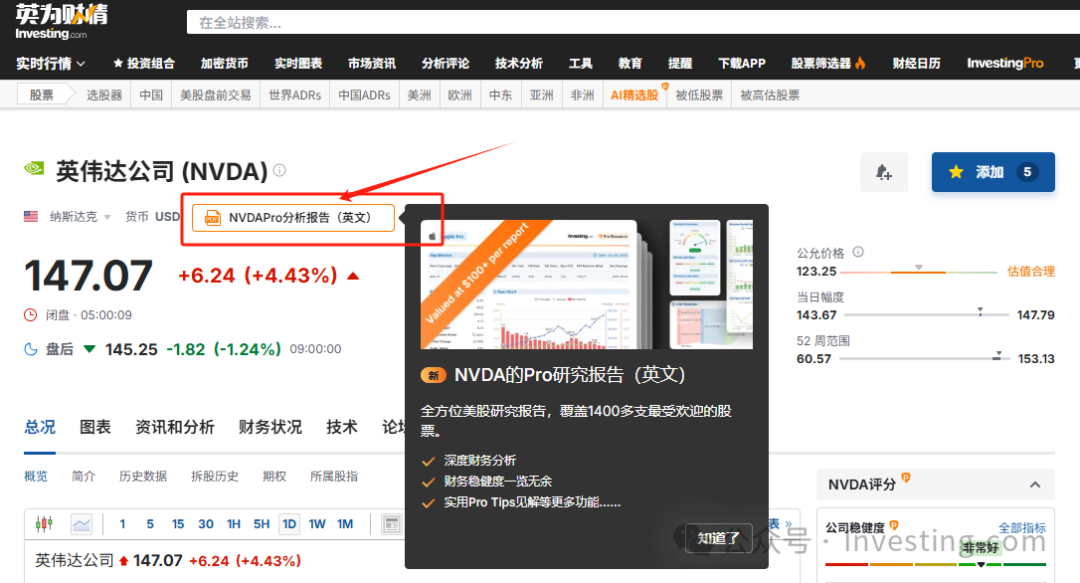1080x583 pixels.
Task: Open the 纳斯达克 exchange dropdown
Action: click(80, 217)
